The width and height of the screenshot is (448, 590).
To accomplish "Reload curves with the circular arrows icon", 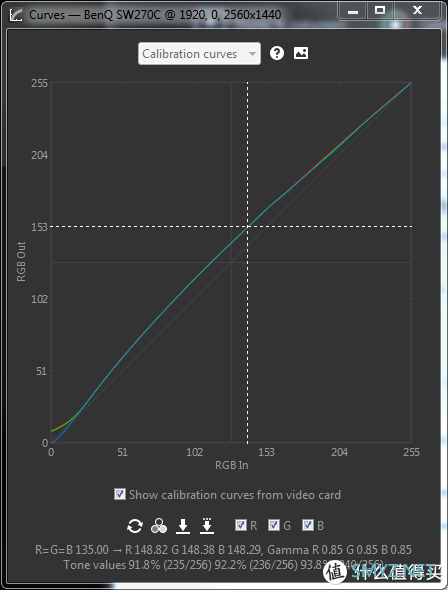I will pyautogui.click(x=135, y=526).
